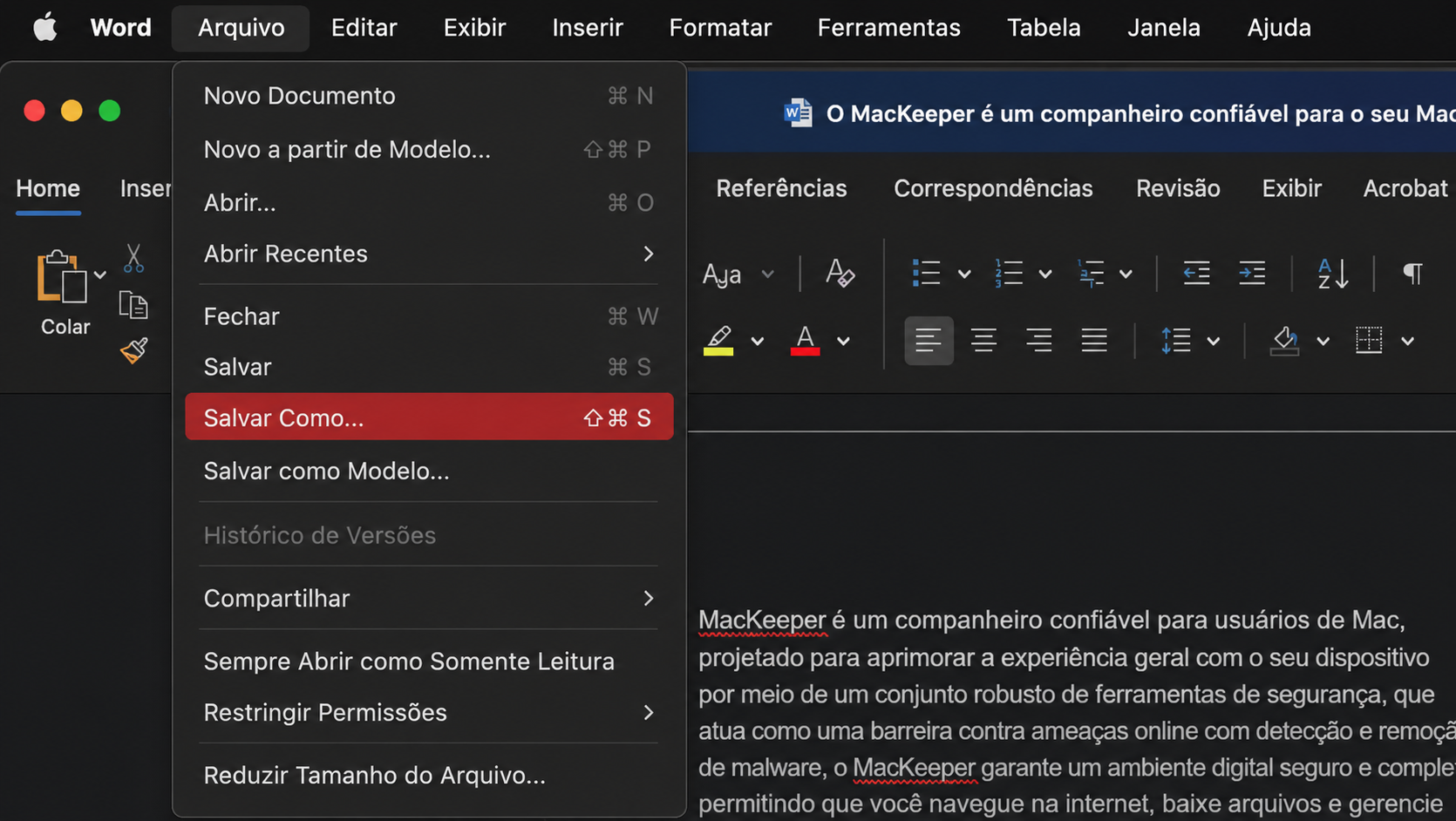Open Paste options dropdown arrow
This screenshot has height=821, width=1456.
tap(100, 275)
